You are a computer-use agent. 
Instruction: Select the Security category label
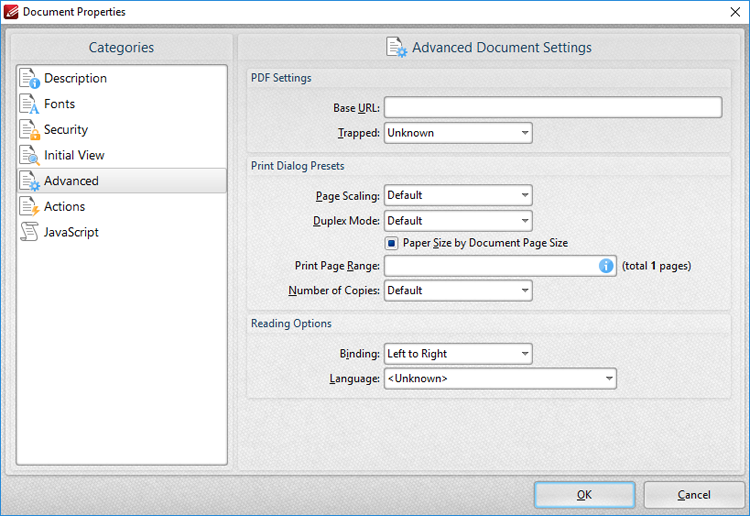coord(66,130)
